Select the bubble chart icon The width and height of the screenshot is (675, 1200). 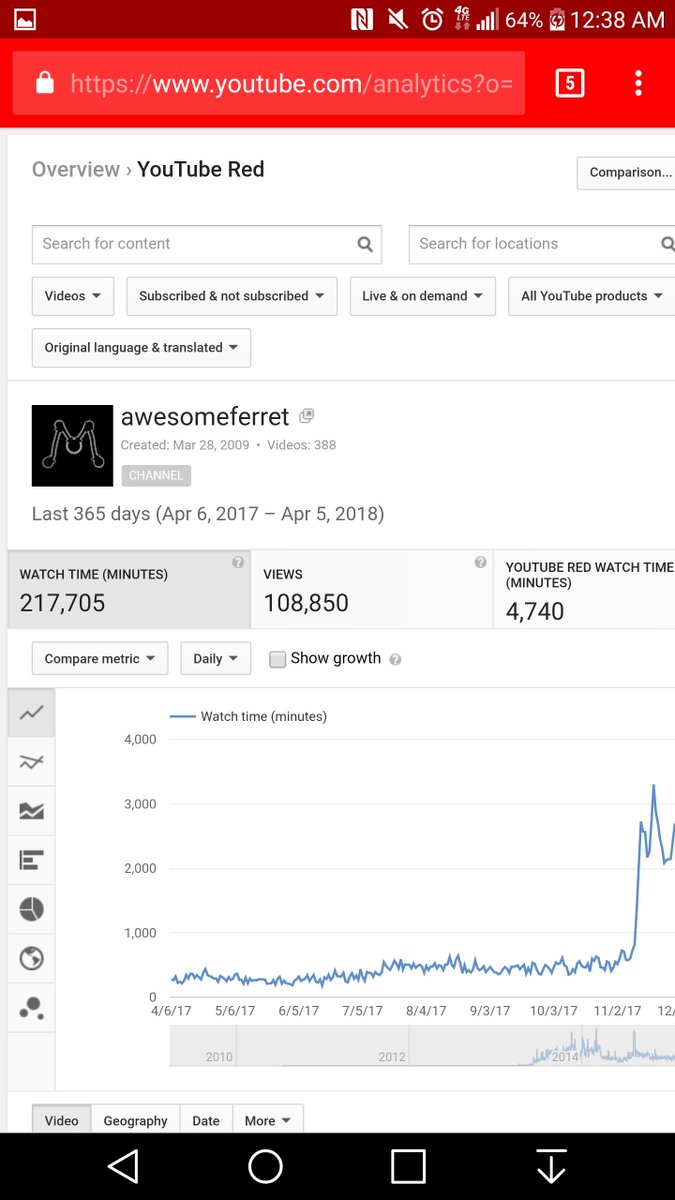(31, 1007)
